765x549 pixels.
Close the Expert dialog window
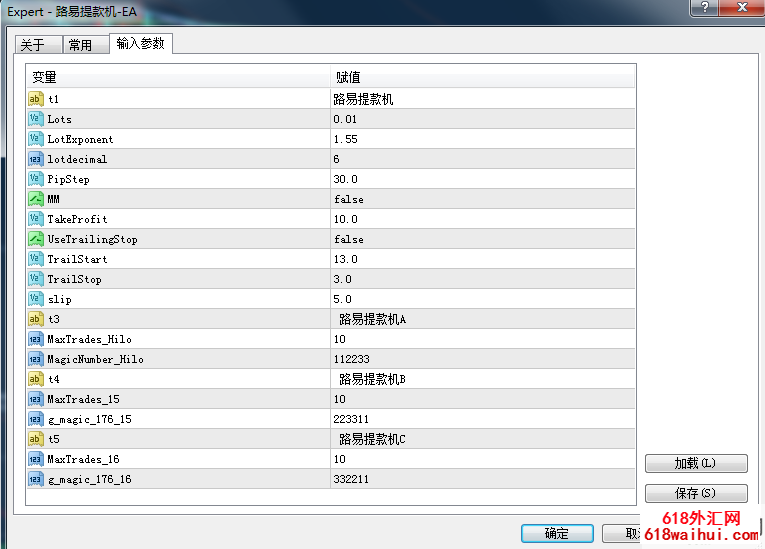[743, 7]
